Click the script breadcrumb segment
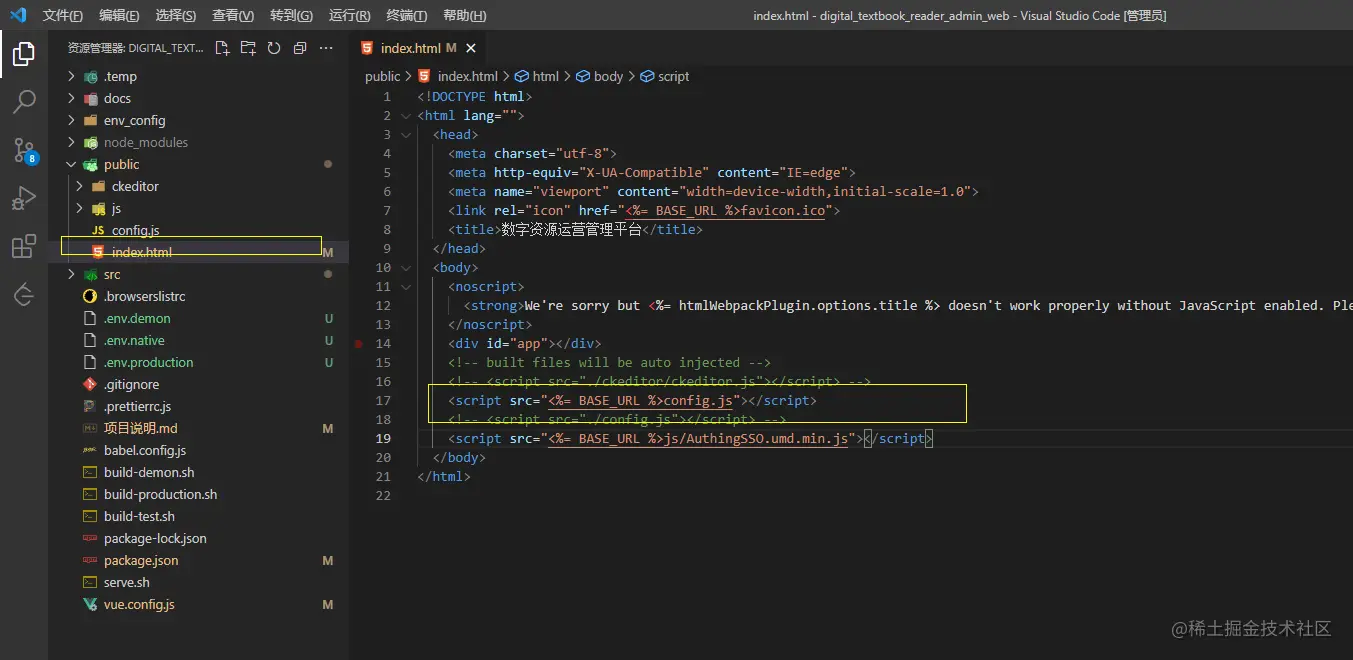Image resolution: width=1353 pixels, height=660 pixels. click(673, 76)
